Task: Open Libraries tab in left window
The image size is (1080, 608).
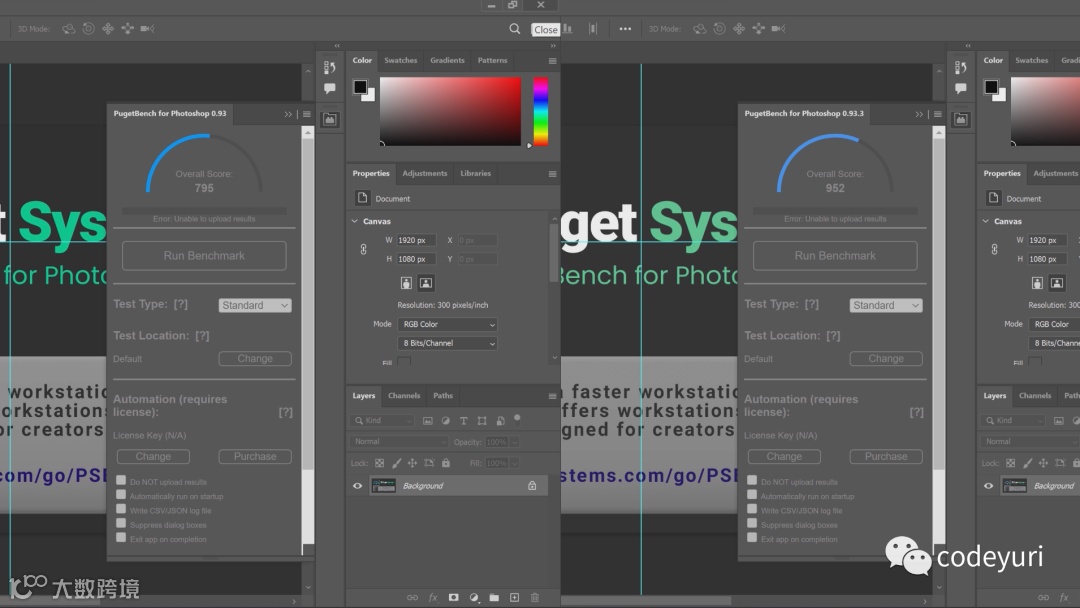Action: (475, 174)
